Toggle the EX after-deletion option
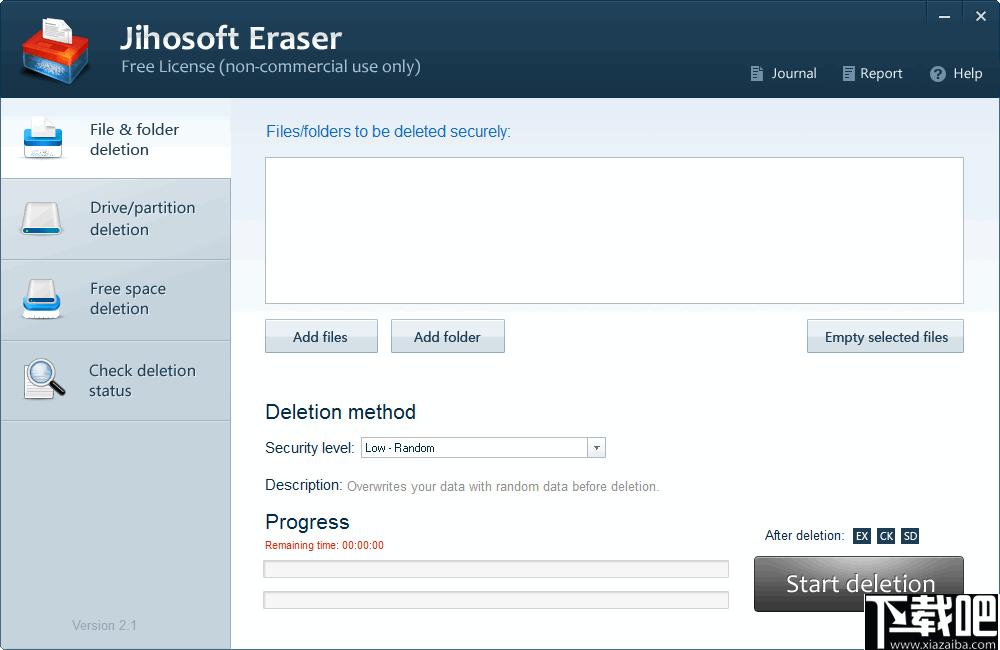 (x=862, y=536)
